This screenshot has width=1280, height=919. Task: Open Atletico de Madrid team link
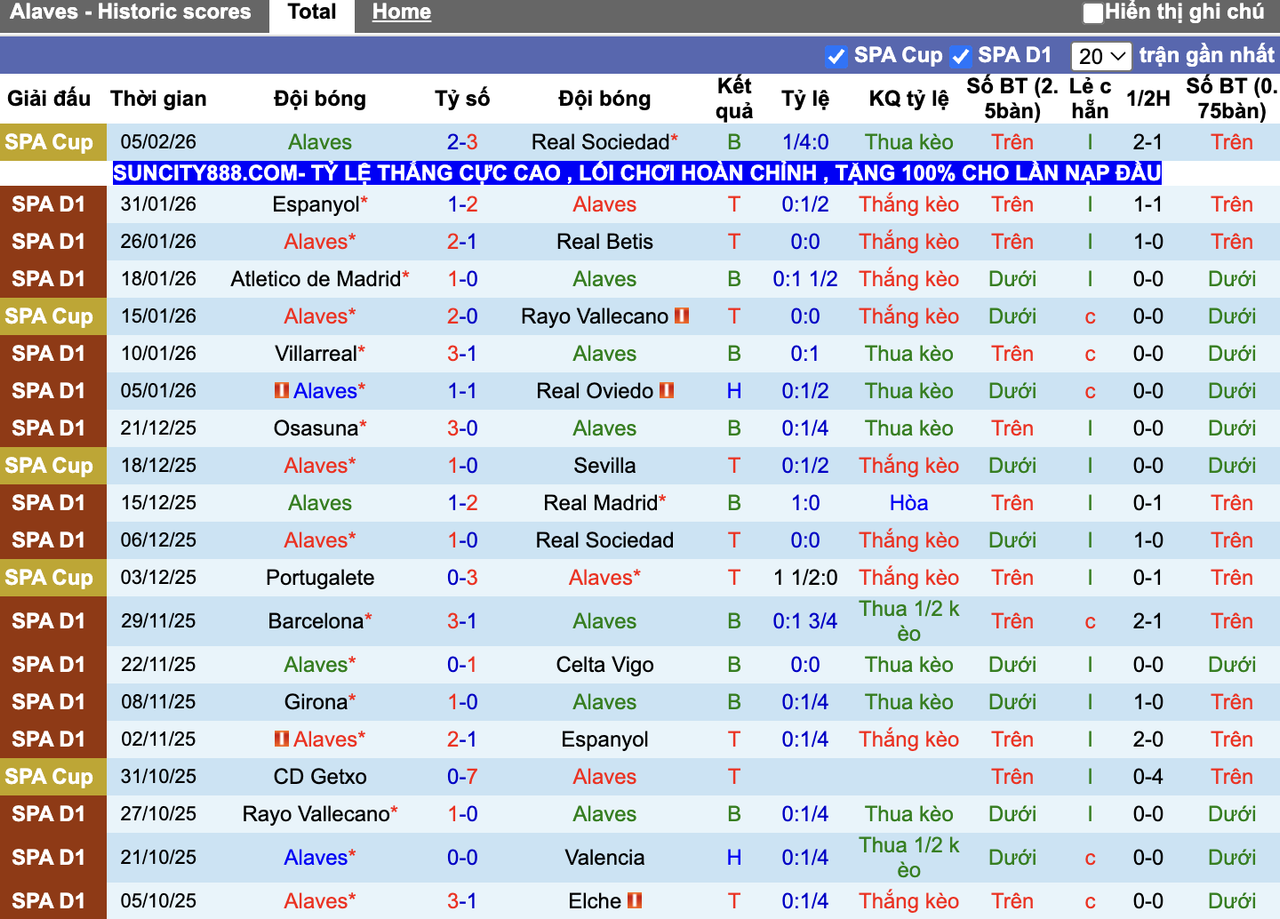[x=315, y=279]
